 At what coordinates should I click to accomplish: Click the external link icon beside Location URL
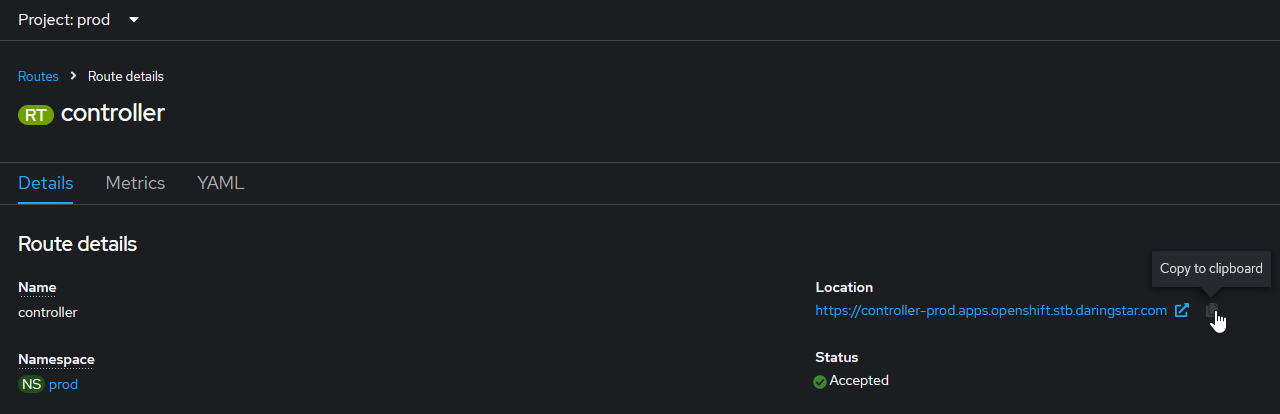point(1182,310)
